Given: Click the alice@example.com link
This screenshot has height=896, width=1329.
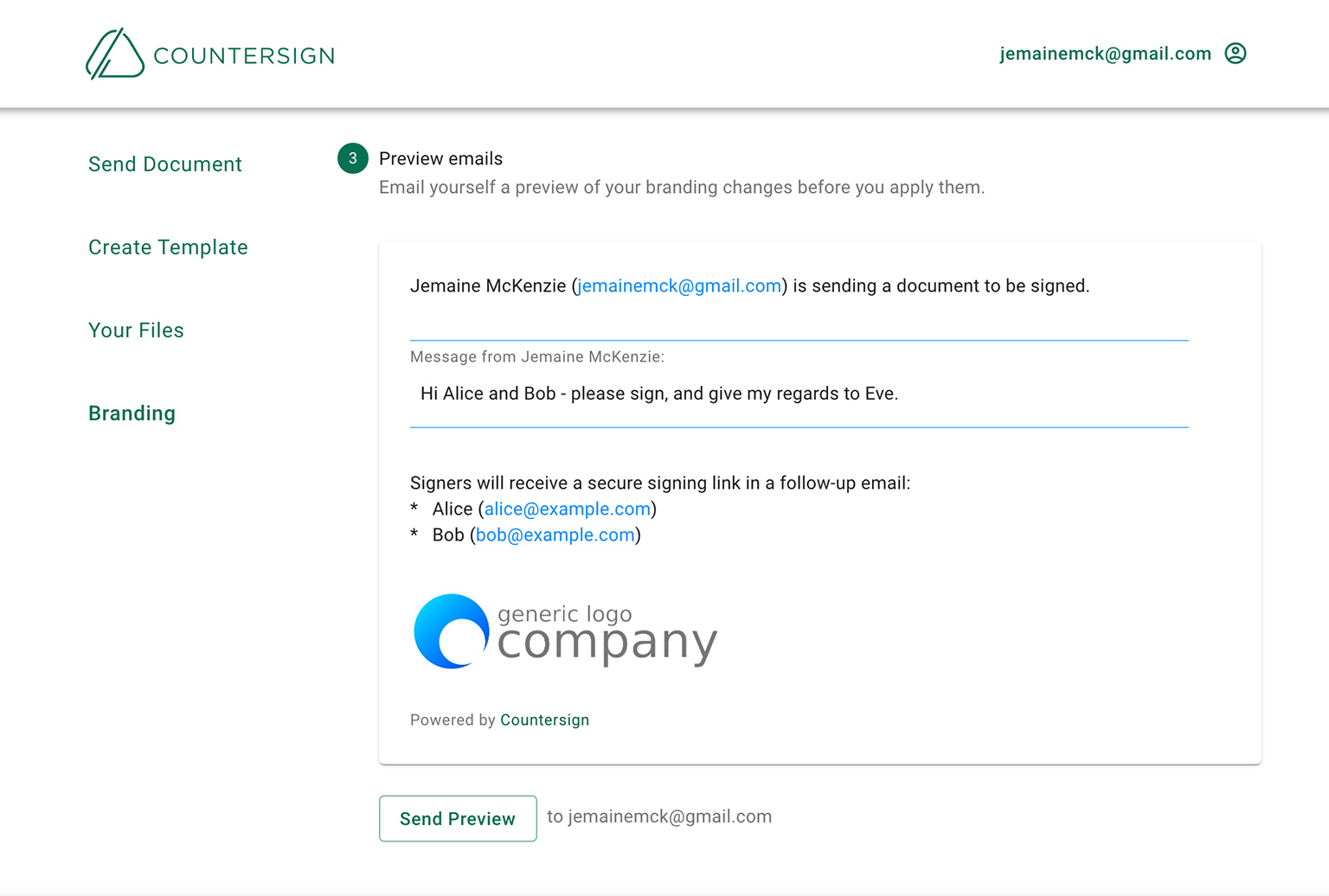Looking at the screenshot, I should pos(567,509).
